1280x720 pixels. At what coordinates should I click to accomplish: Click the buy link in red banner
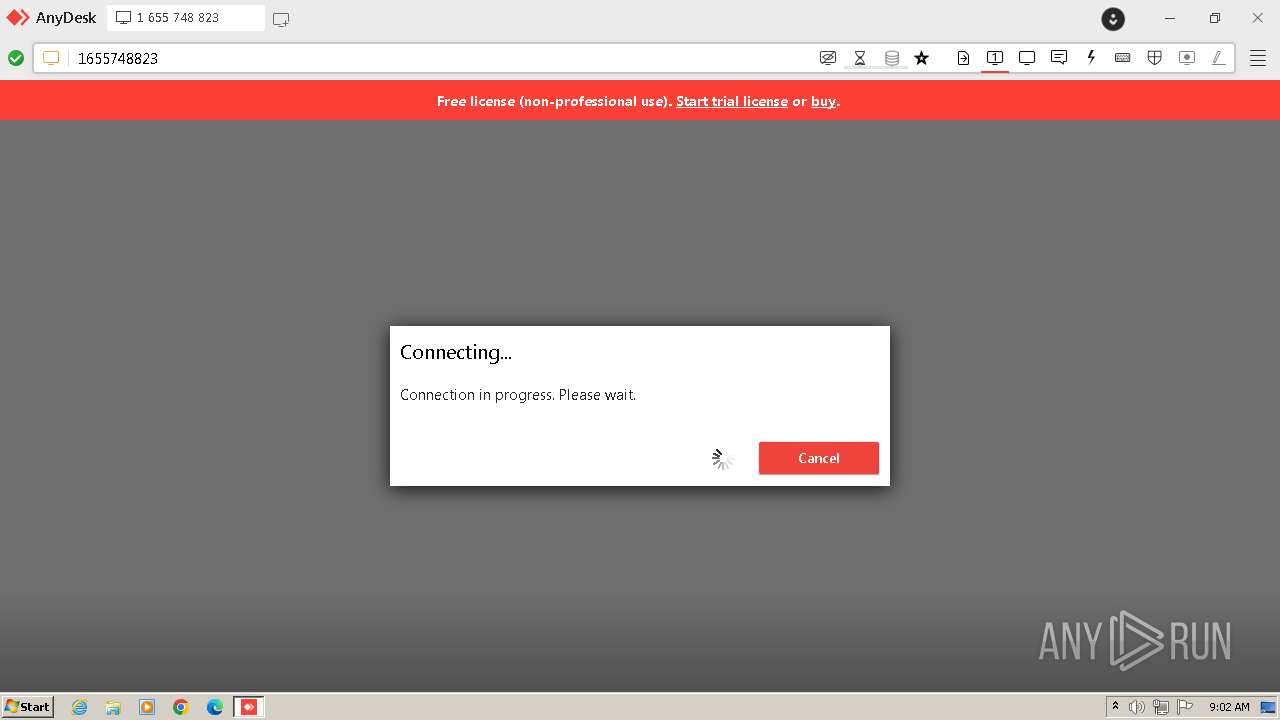pos(823,101)
